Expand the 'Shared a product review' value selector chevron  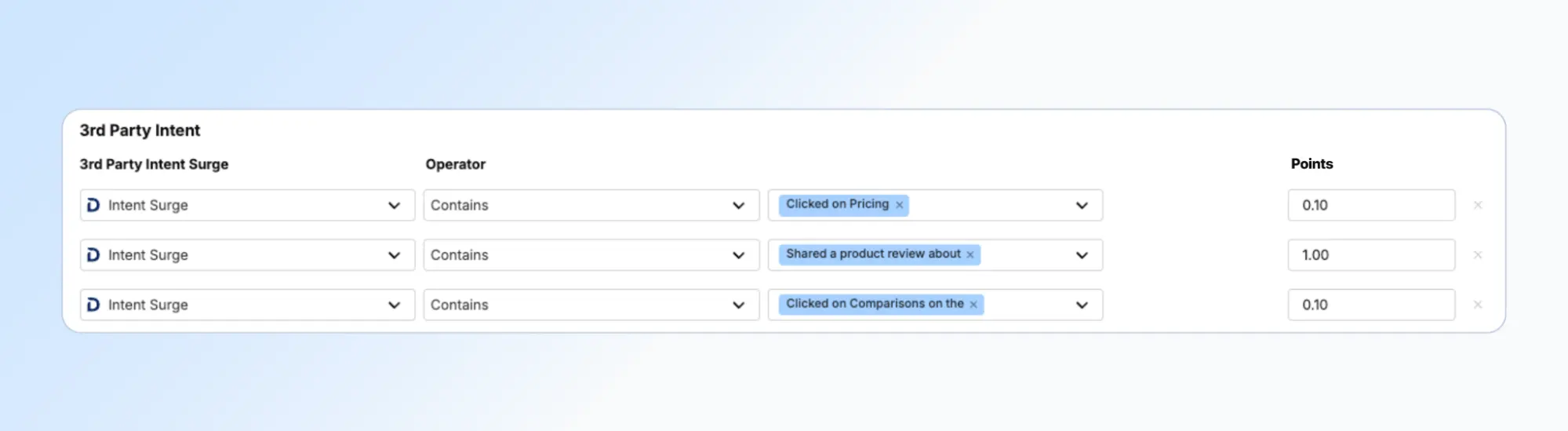1082,255
